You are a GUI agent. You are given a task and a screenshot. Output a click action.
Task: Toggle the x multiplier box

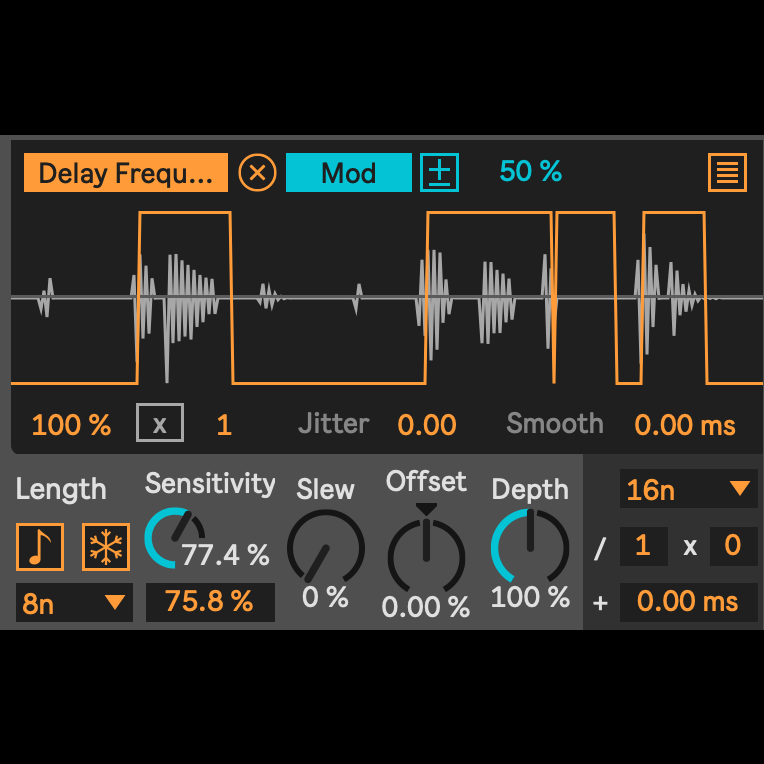[160, 424]
